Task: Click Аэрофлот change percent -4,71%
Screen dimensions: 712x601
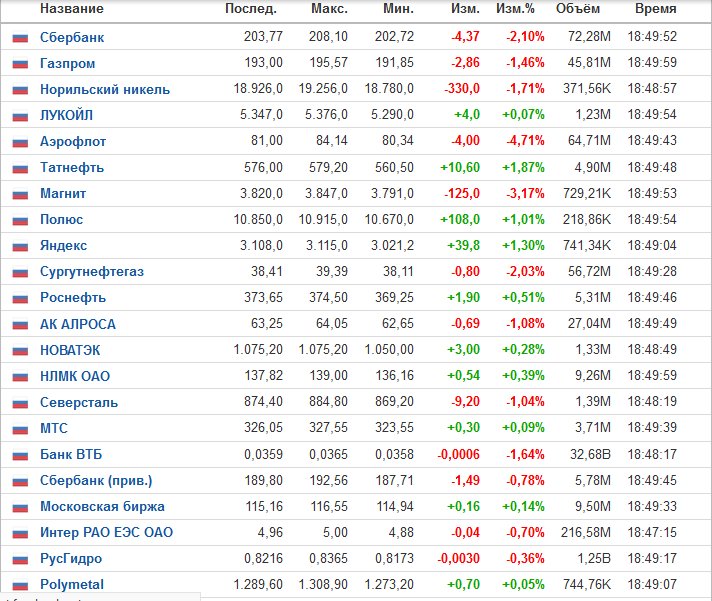Action: pos(525,141)
